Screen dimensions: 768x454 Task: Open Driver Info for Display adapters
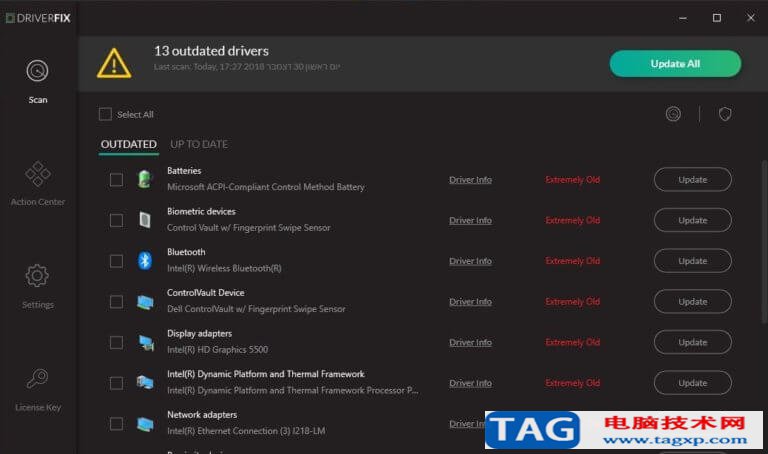point(470,342)
